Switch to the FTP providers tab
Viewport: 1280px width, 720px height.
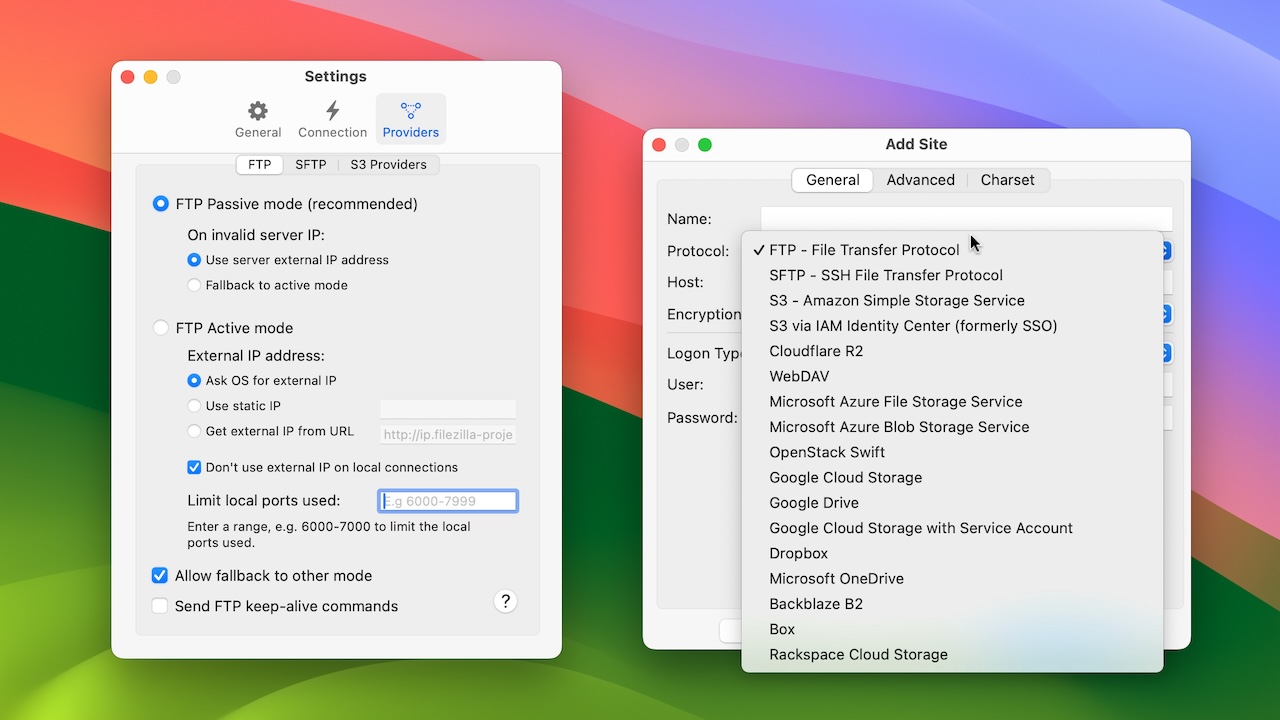coord(259,165)
